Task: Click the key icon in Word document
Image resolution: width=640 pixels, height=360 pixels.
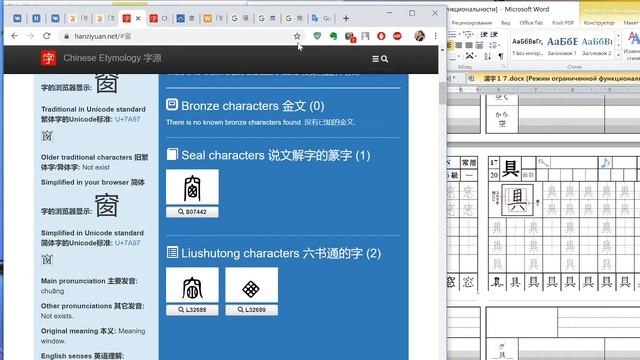Action: tap(543, 163)
